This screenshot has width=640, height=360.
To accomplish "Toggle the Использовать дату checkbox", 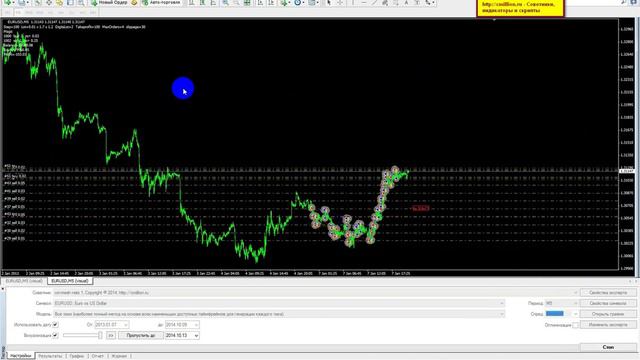I will (56, 324).
